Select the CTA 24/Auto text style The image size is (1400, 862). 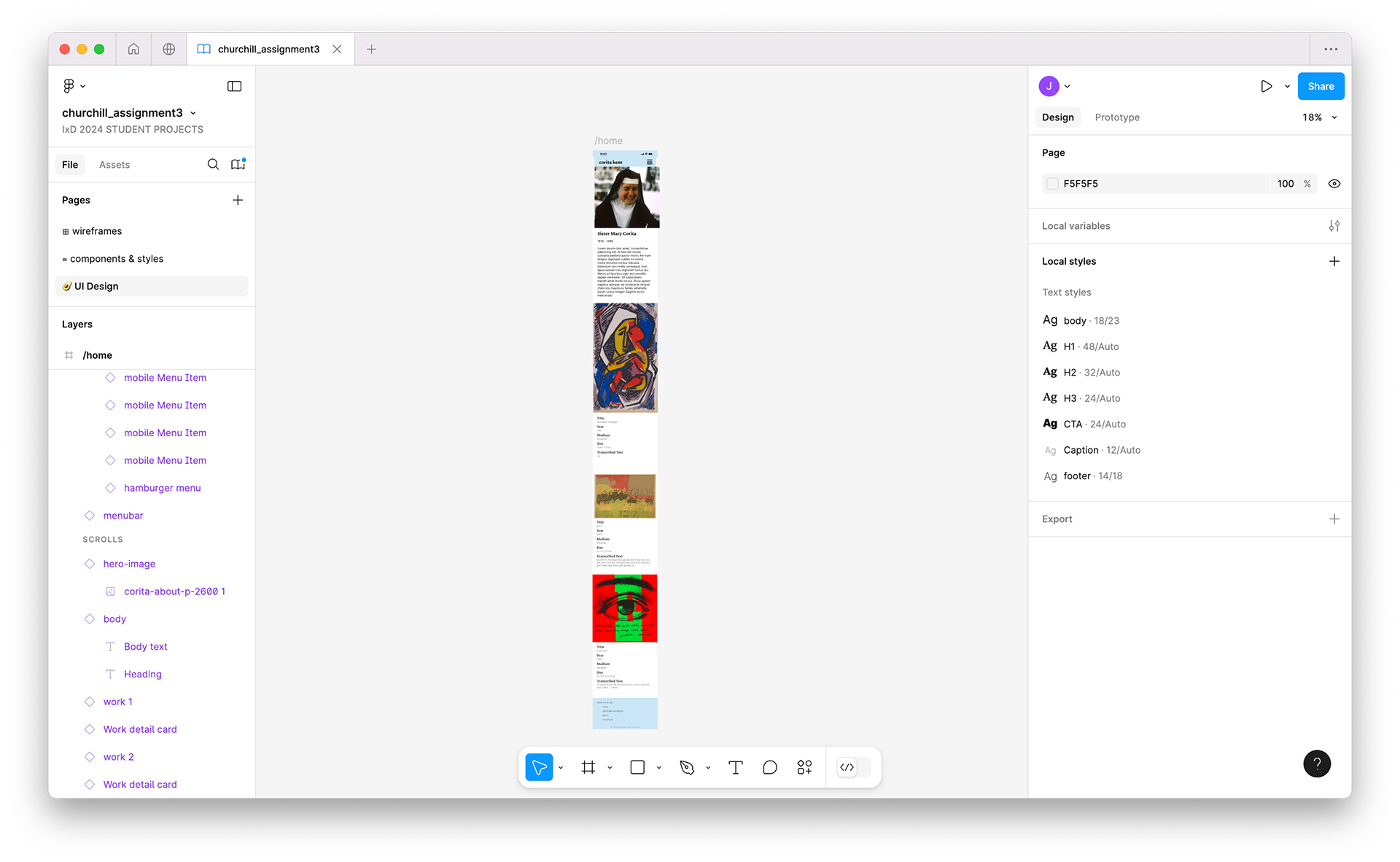coord(1084,424)
